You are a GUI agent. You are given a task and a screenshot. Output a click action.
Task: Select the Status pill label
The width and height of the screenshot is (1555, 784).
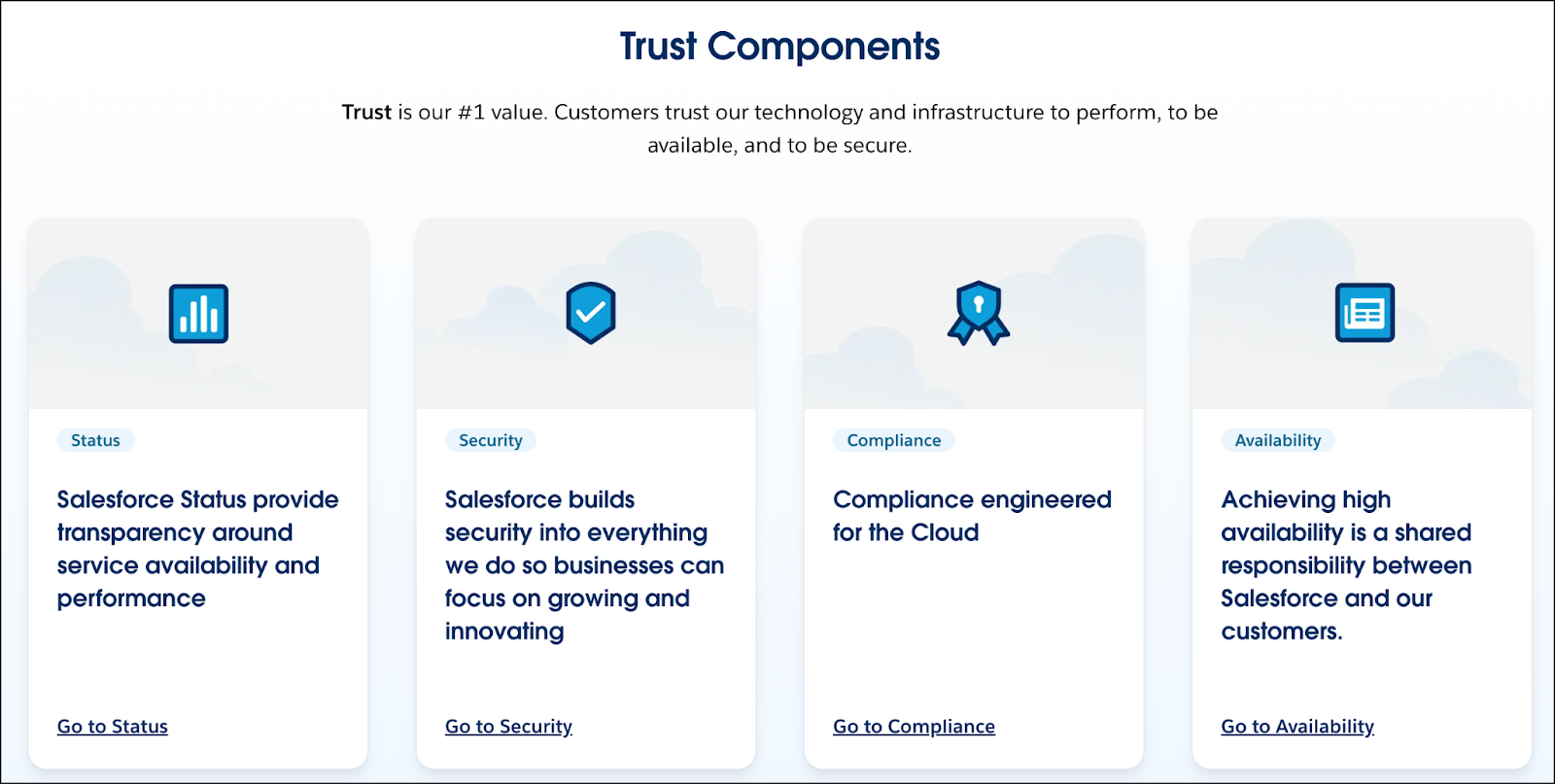pos(94,439)
